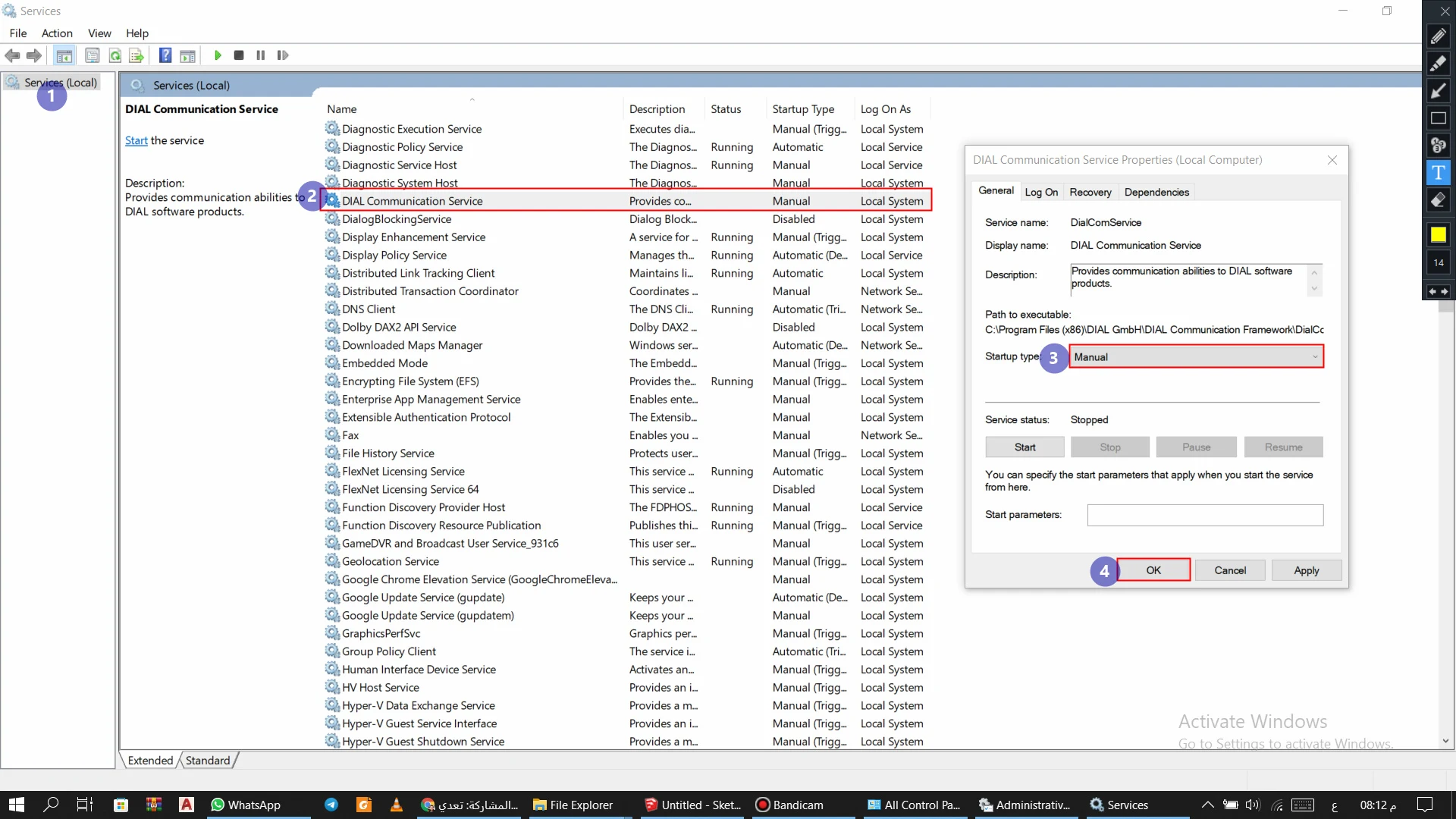This screenshot has height=819, width=1456.
Task: Click the Pause service toolbar button
Action: [x=261, y=55]
